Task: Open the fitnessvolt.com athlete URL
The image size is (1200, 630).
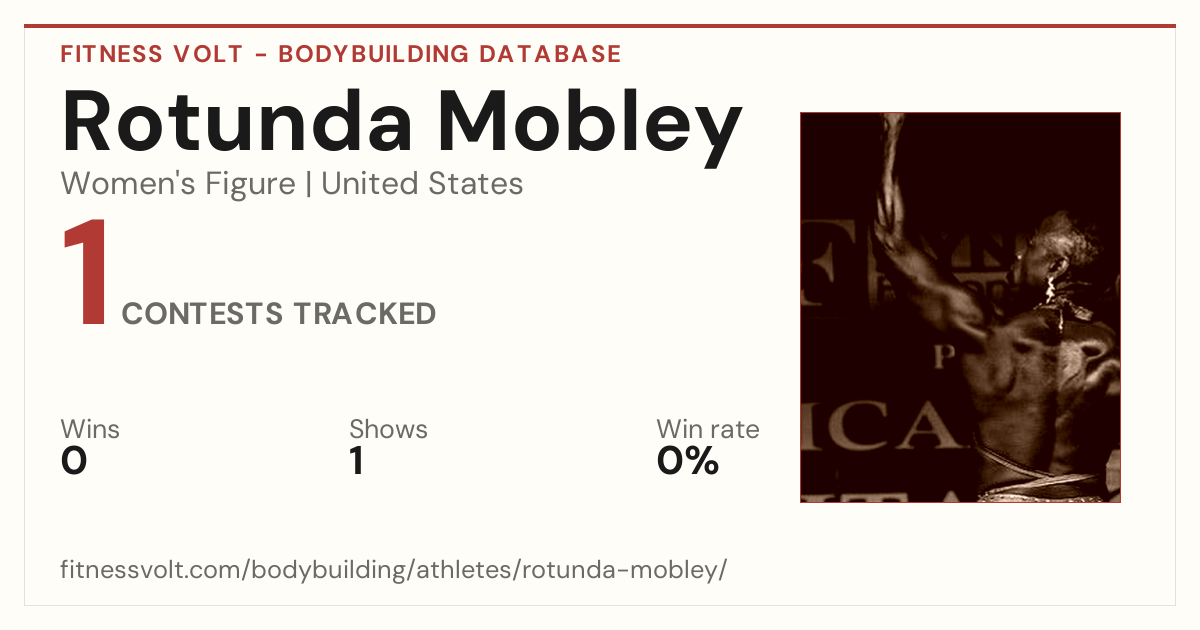Action: pyautogui.click(x=393, y=571)
